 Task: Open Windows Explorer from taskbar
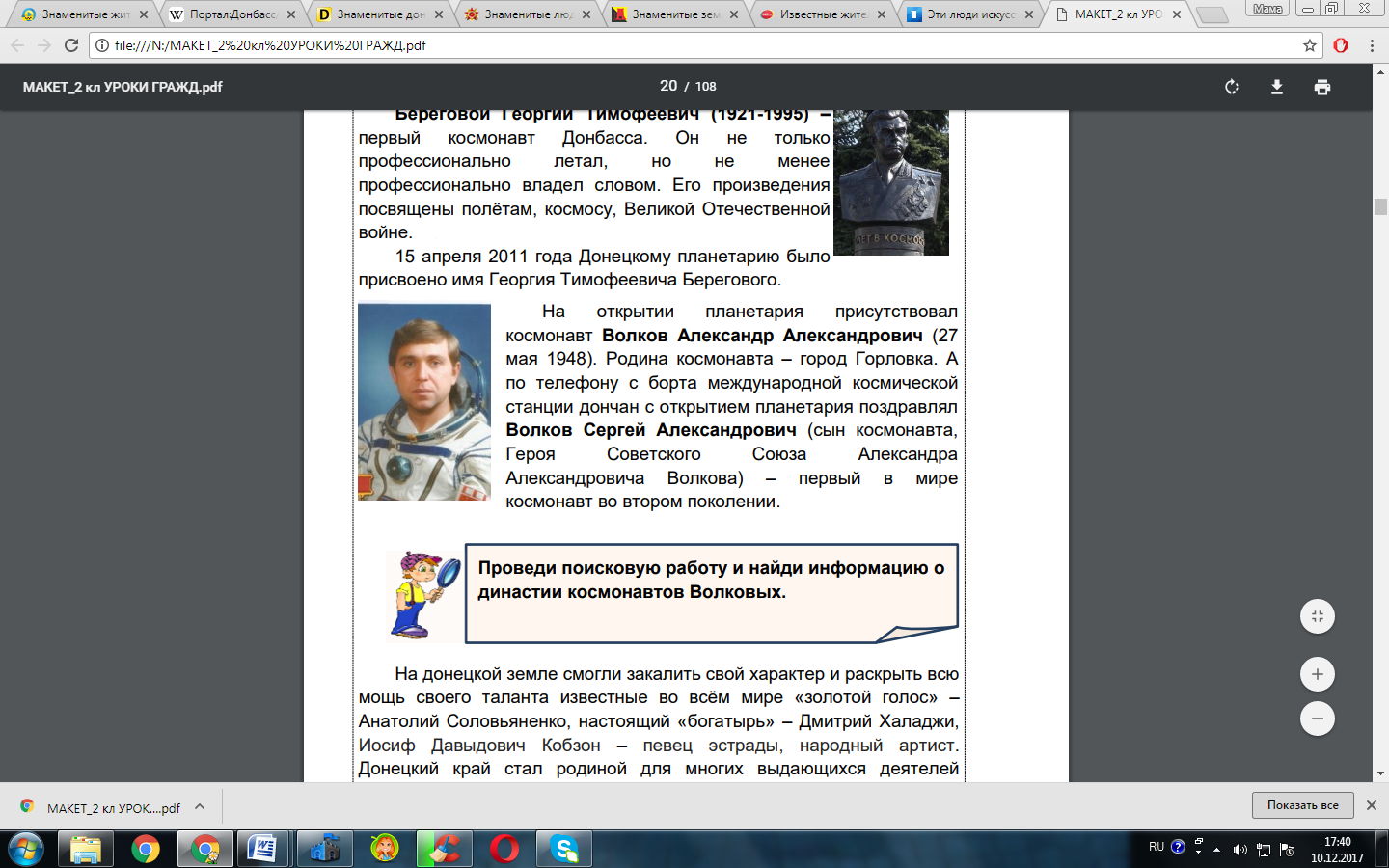[86, 850]
